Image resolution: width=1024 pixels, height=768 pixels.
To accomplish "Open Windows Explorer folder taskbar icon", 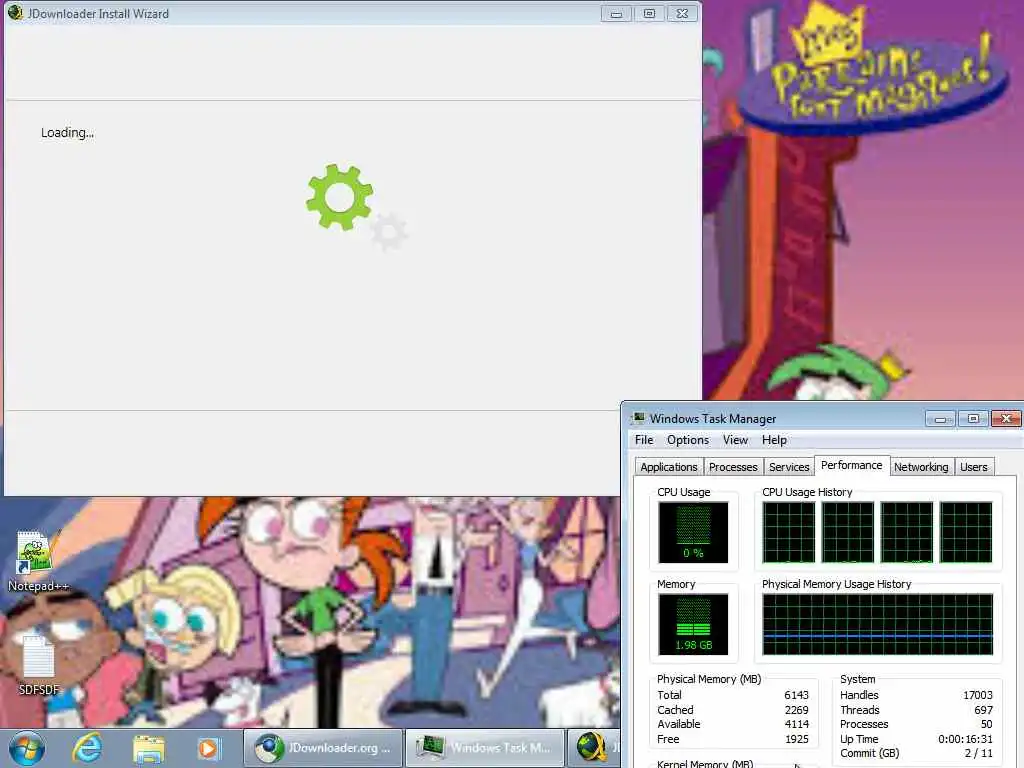I will 149,748.
